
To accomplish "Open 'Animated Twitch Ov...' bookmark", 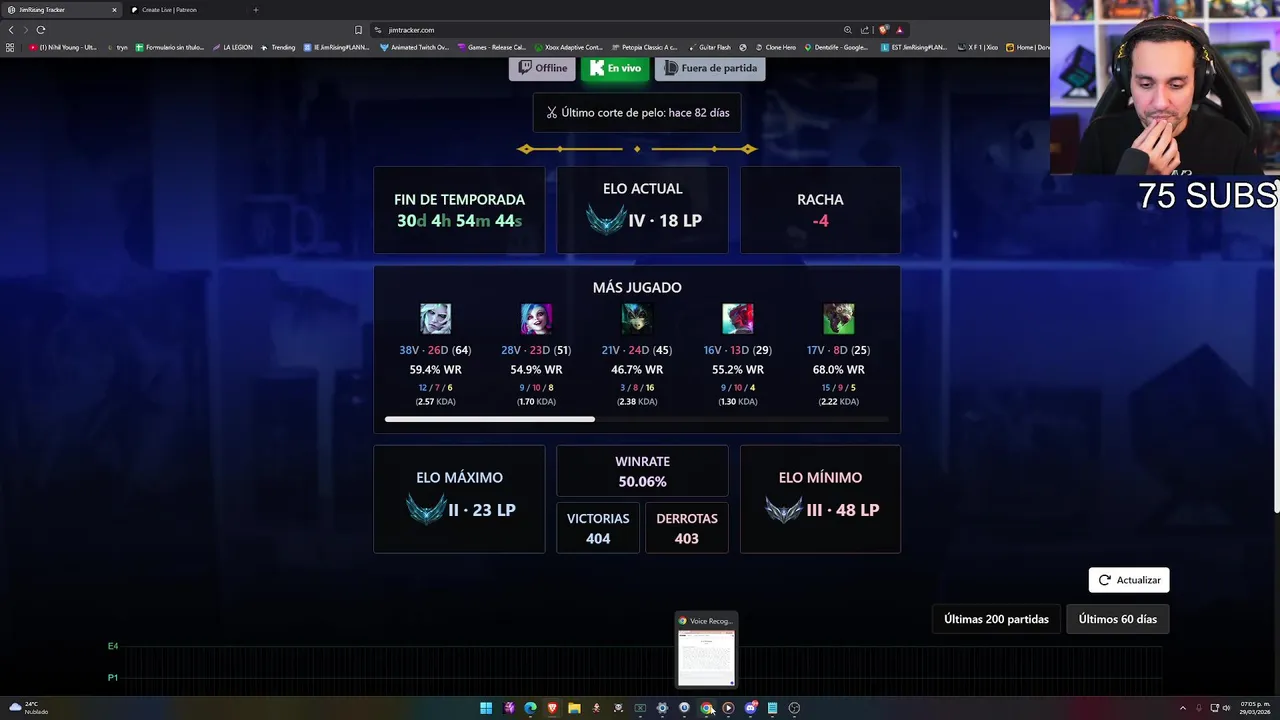I will [x=414, y=47].
